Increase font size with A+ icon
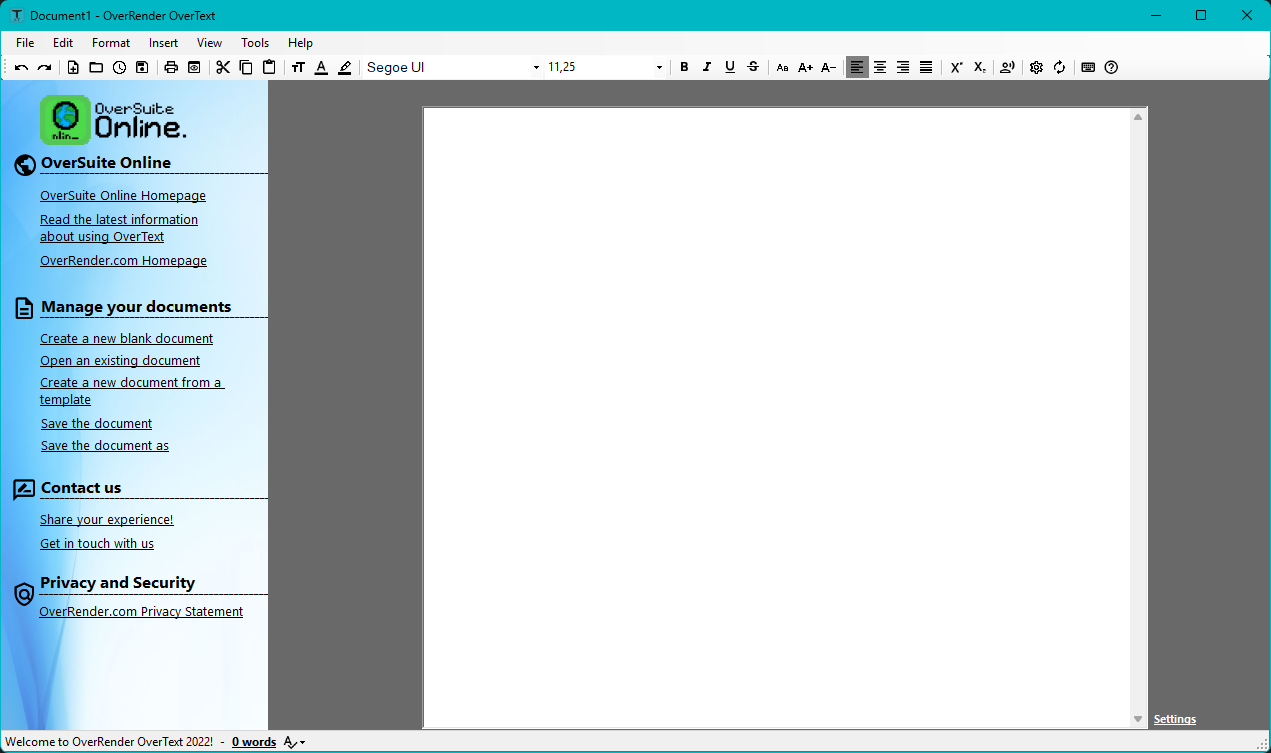Image resolution: width=1271 pixels, height=753 pixels. pos(805,68)
